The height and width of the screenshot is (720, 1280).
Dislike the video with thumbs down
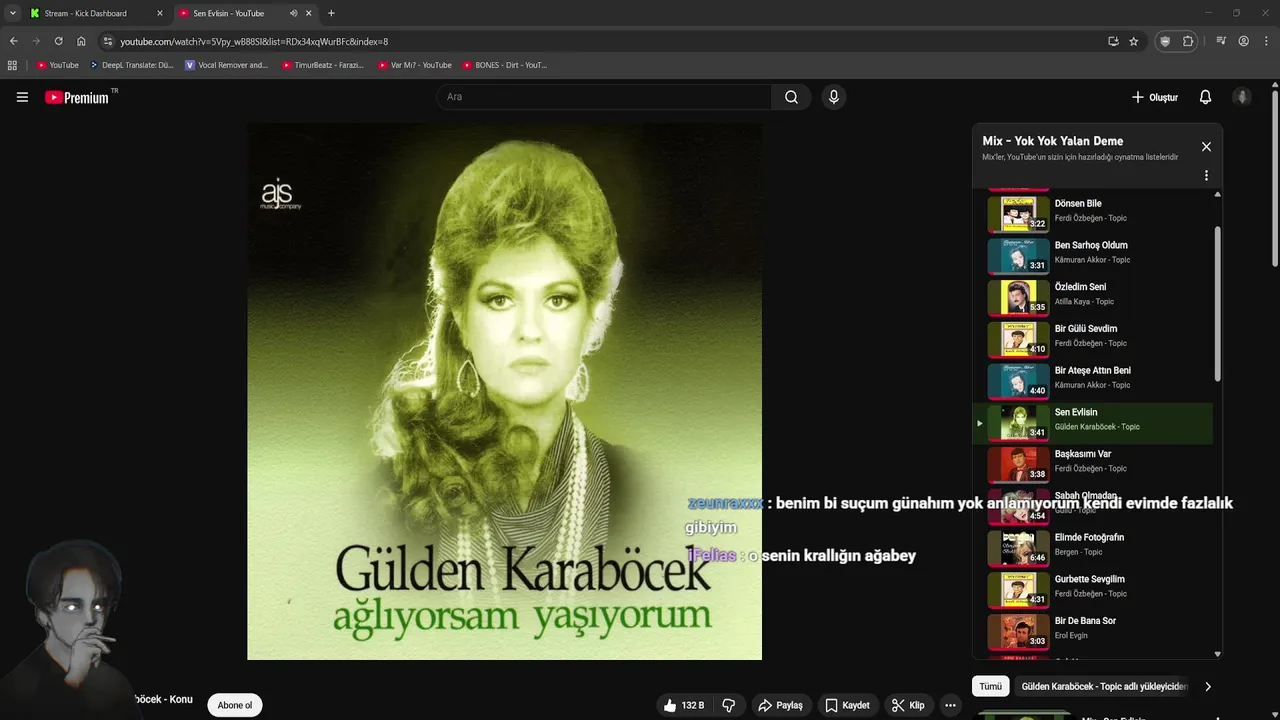point(729,705)
